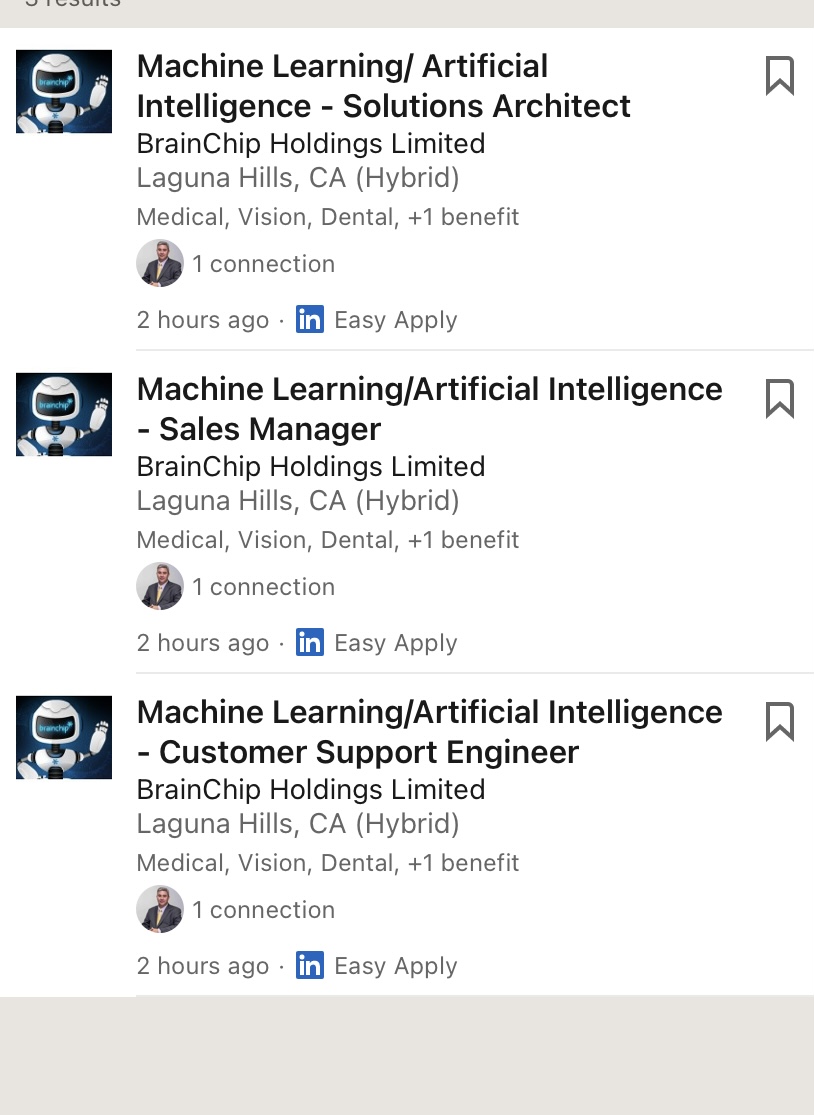
Task: Click Easy Apply text on Solutions Architect job
Action: point(396,320)
